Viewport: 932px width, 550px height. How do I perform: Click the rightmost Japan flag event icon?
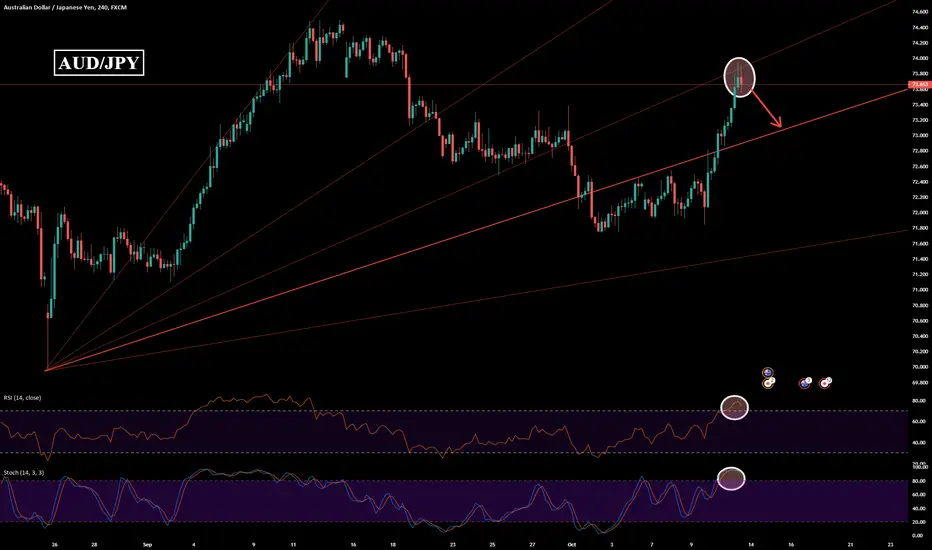point(825,384)
